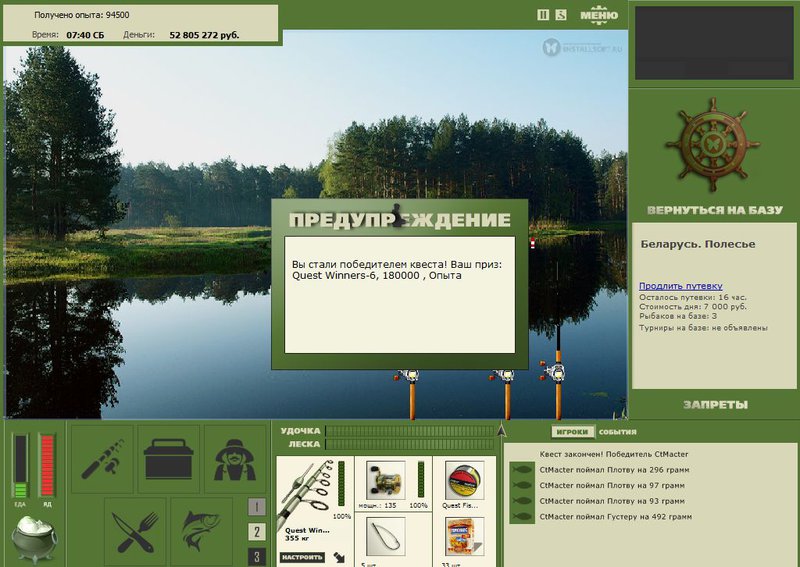Screen dimensions: 800x567
Task: Click the red float on the water
Action: click(533, 243)
